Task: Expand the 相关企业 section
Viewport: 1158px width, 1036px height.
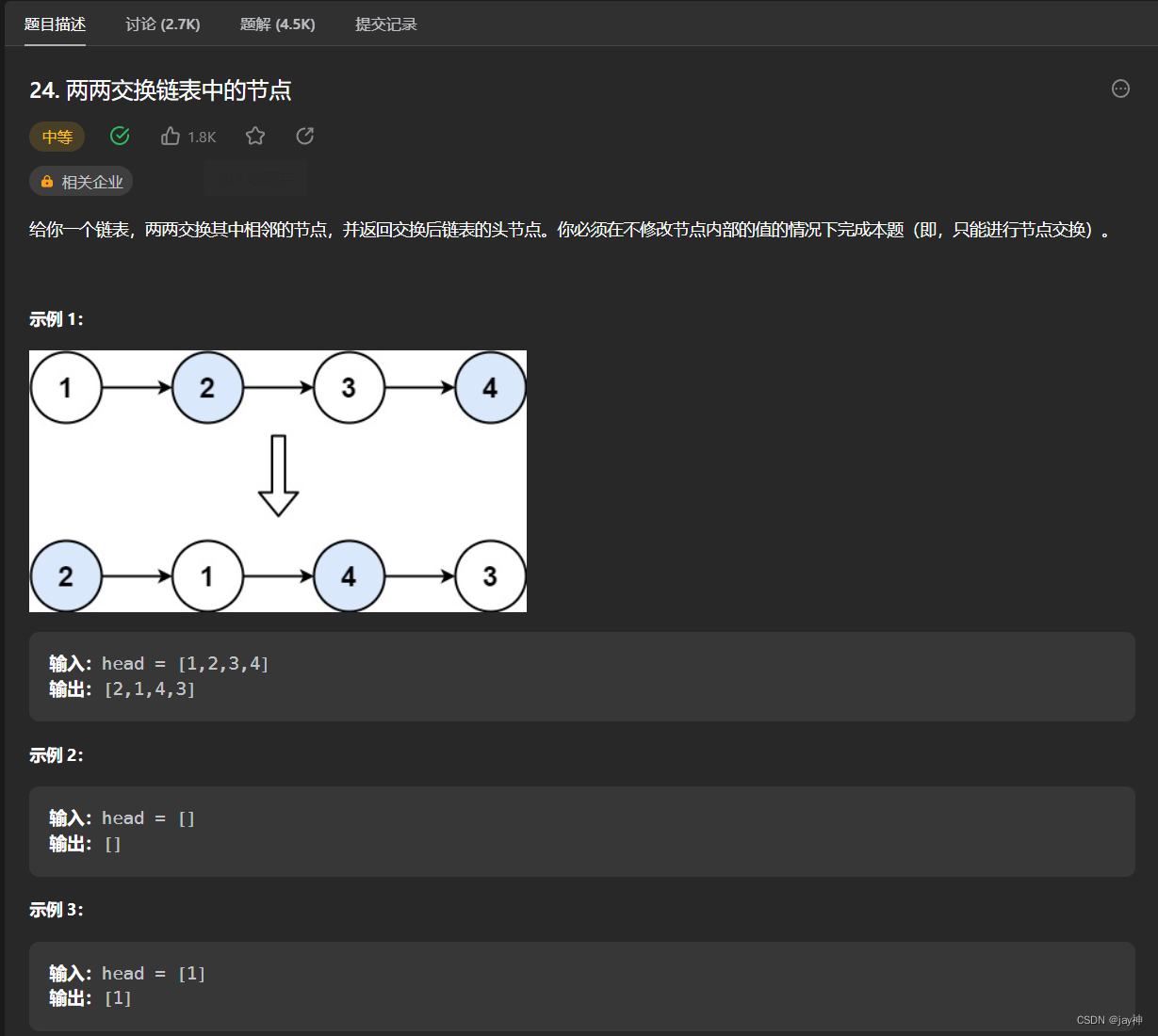Action: point(81,181)
